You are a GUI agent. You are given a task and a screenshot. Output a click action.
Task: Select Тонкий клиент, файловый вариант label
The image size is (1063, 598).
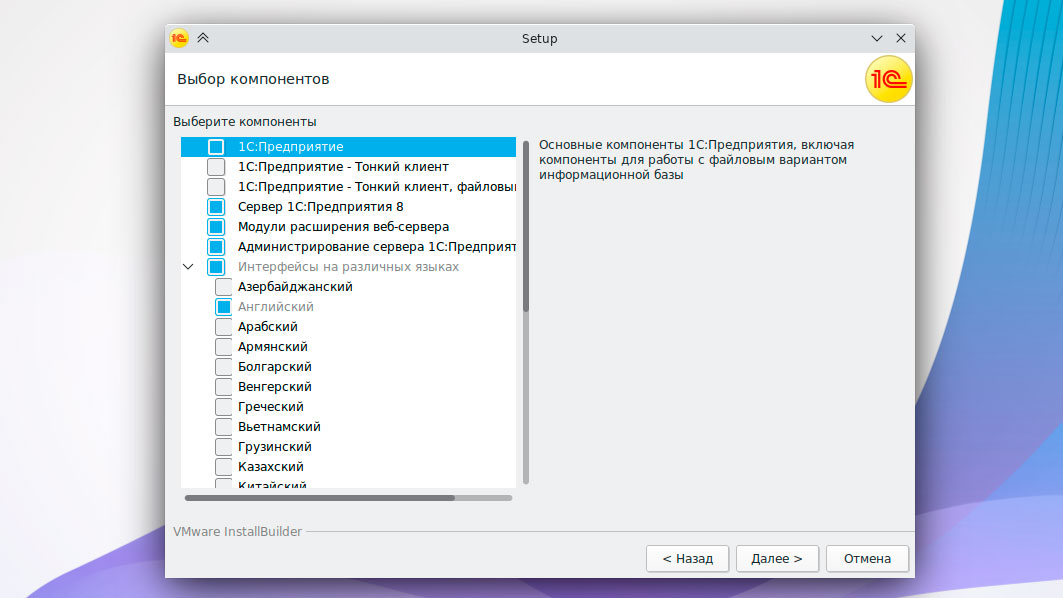click(x=377, y=186)
